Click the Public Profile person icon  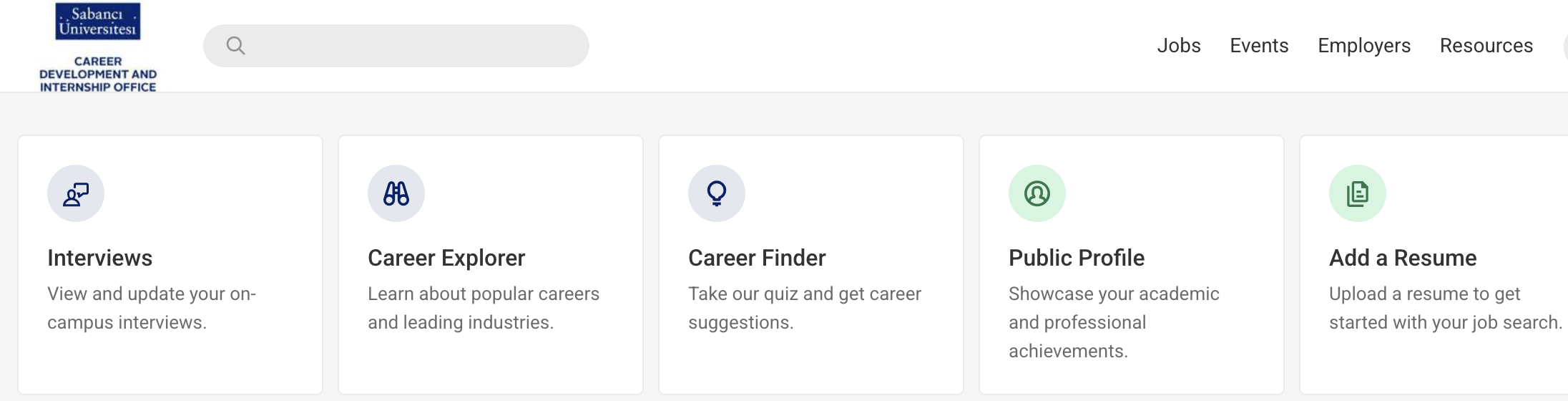(1037, 193)
